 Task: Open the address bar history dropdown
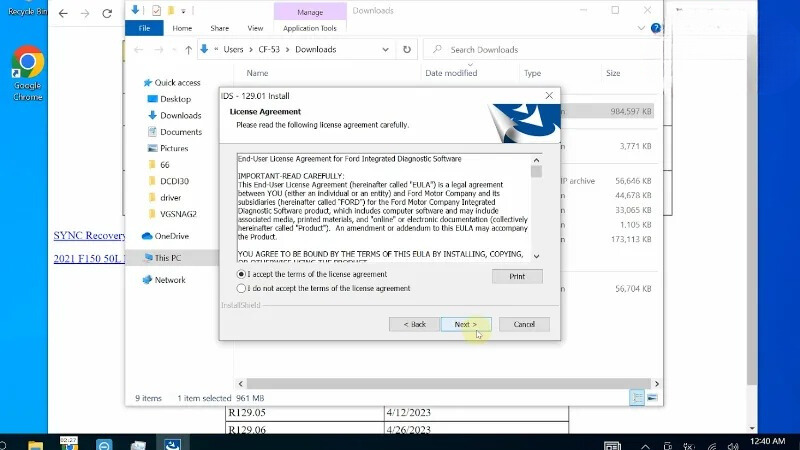point(385,49)
